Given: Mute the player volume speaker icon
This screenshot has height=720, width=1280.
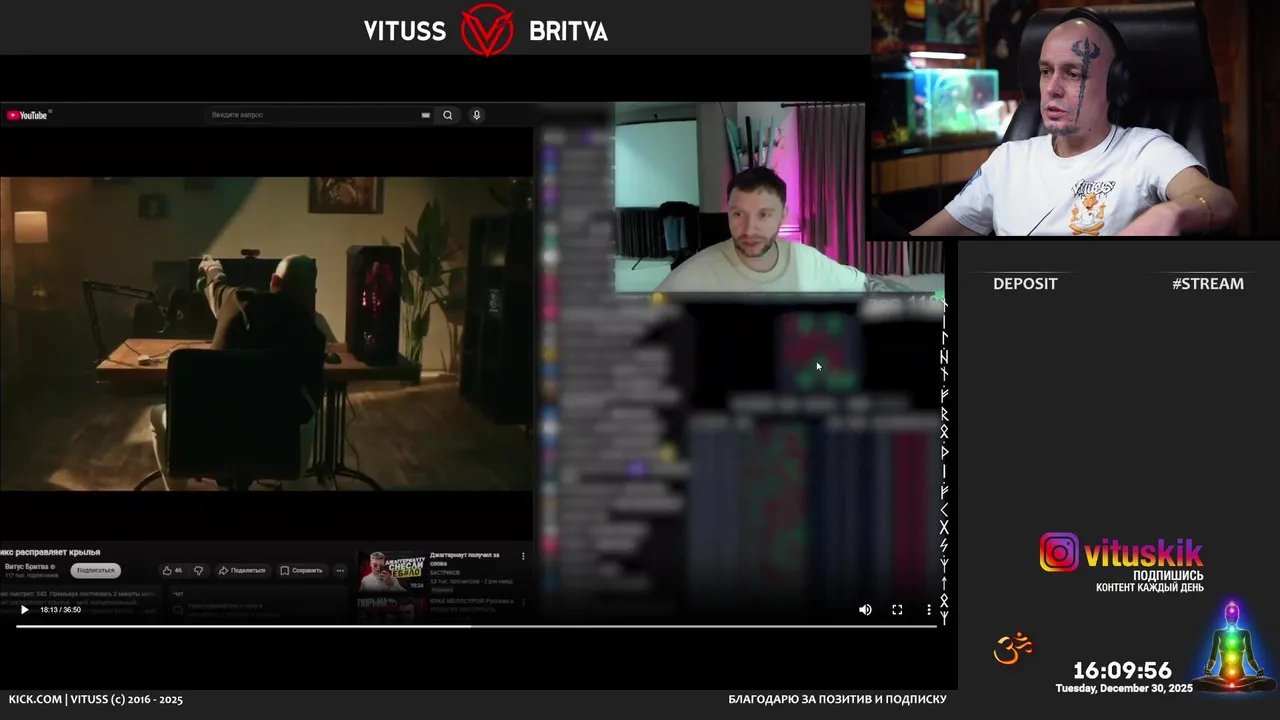Looking at the screenshot, I should [x=865, y=610].
